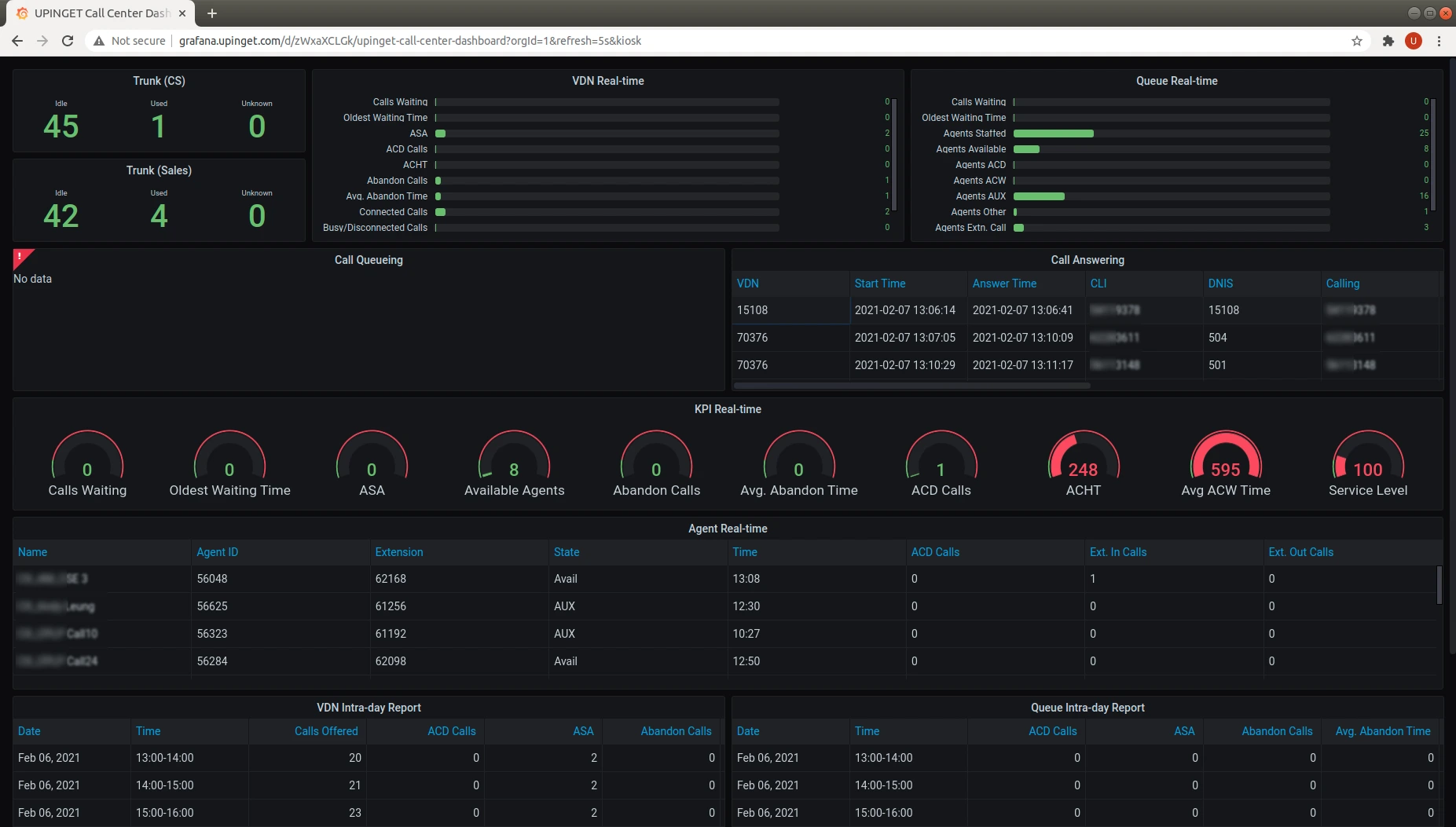This screenshot has height=827, width=1456.
Task: Open the Agent Real-time panel title
Action: 728,529
